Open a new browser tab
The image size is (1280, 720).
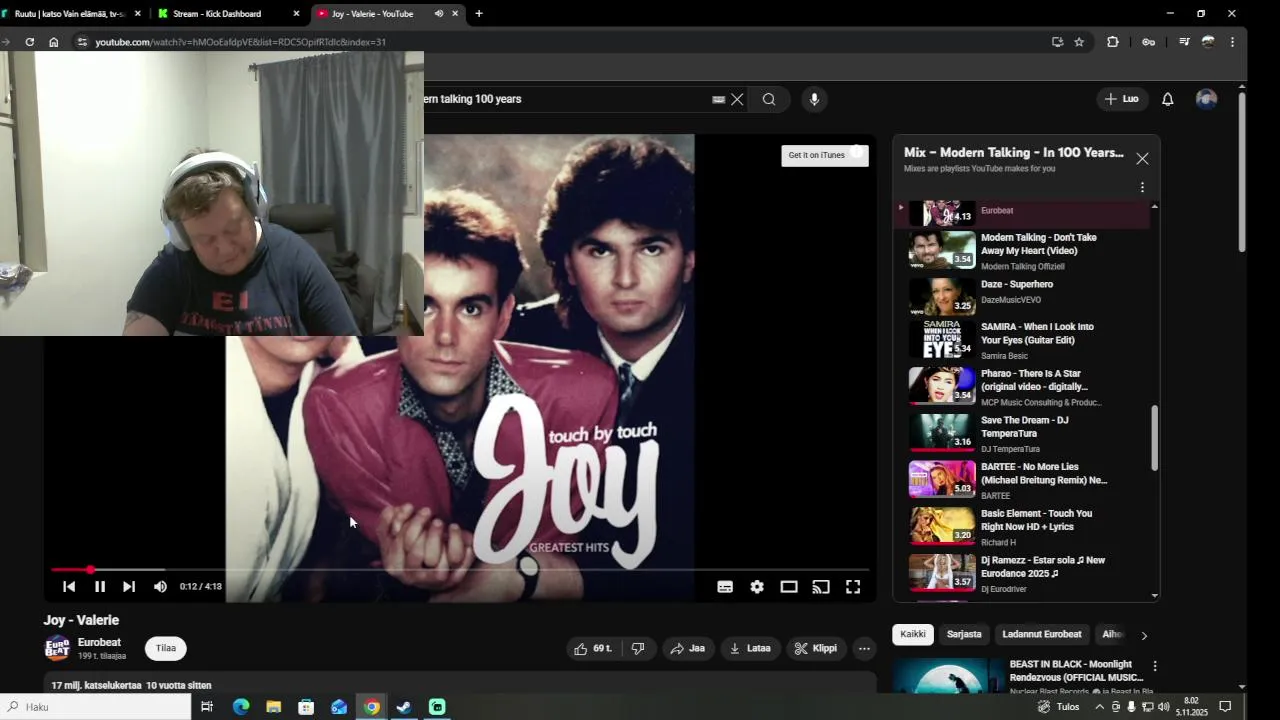pos(479,14)
